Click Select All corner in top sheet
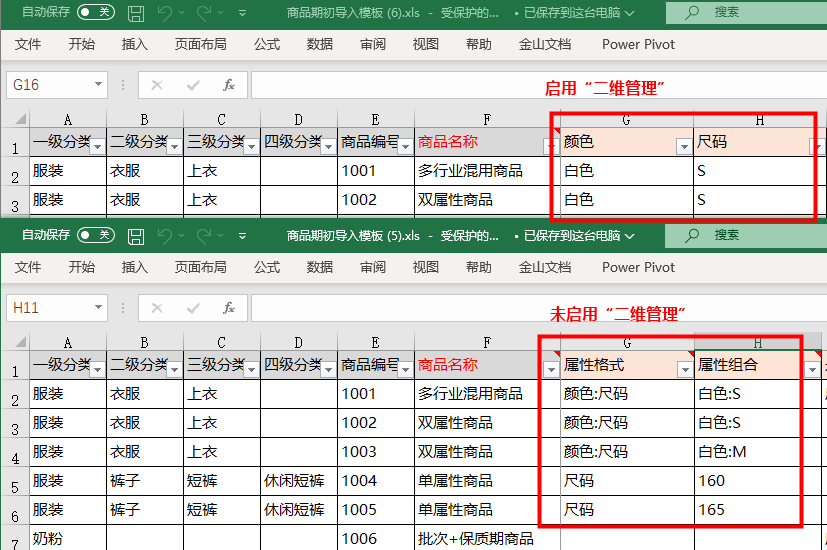 (20, 119)
